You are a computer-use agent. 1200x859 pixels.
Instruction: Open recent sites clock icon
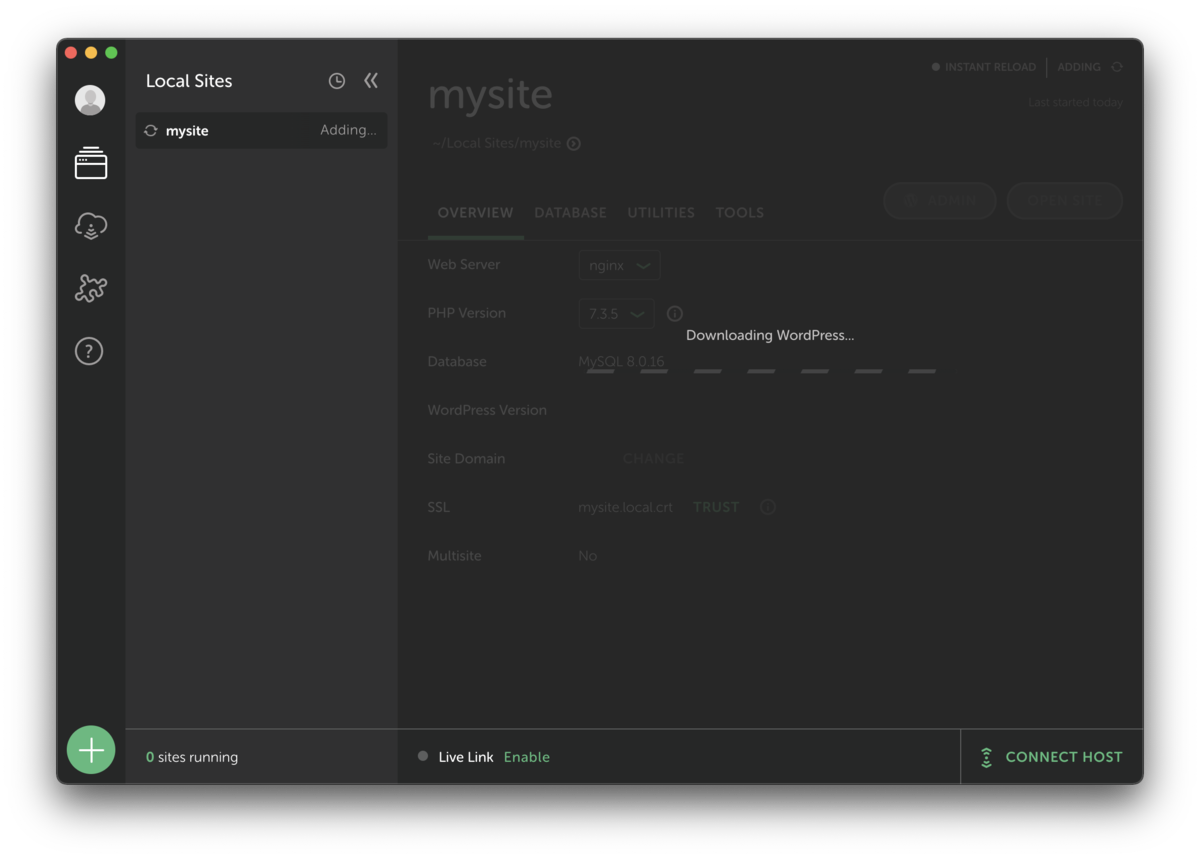click(x=337, y=81)
